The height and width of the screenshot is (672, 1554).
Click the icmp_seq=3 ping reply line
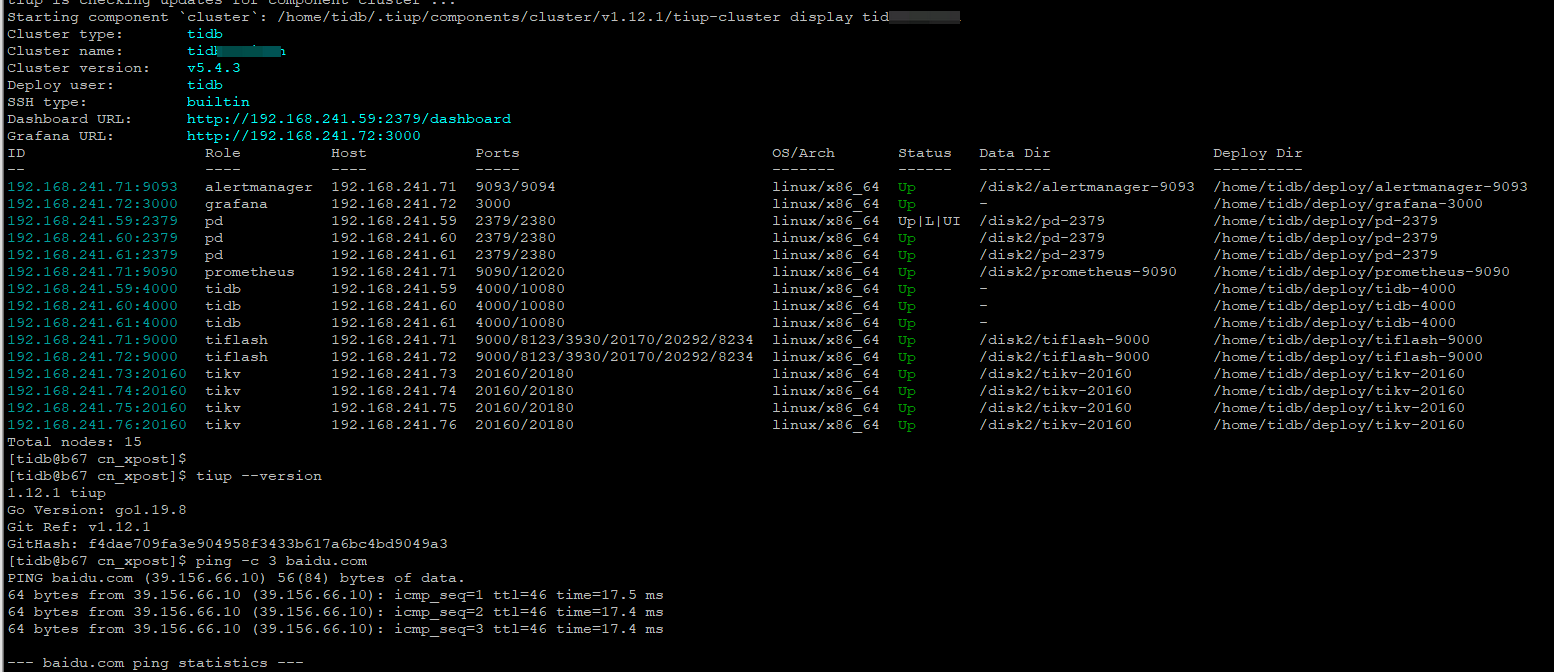point(335,629)
